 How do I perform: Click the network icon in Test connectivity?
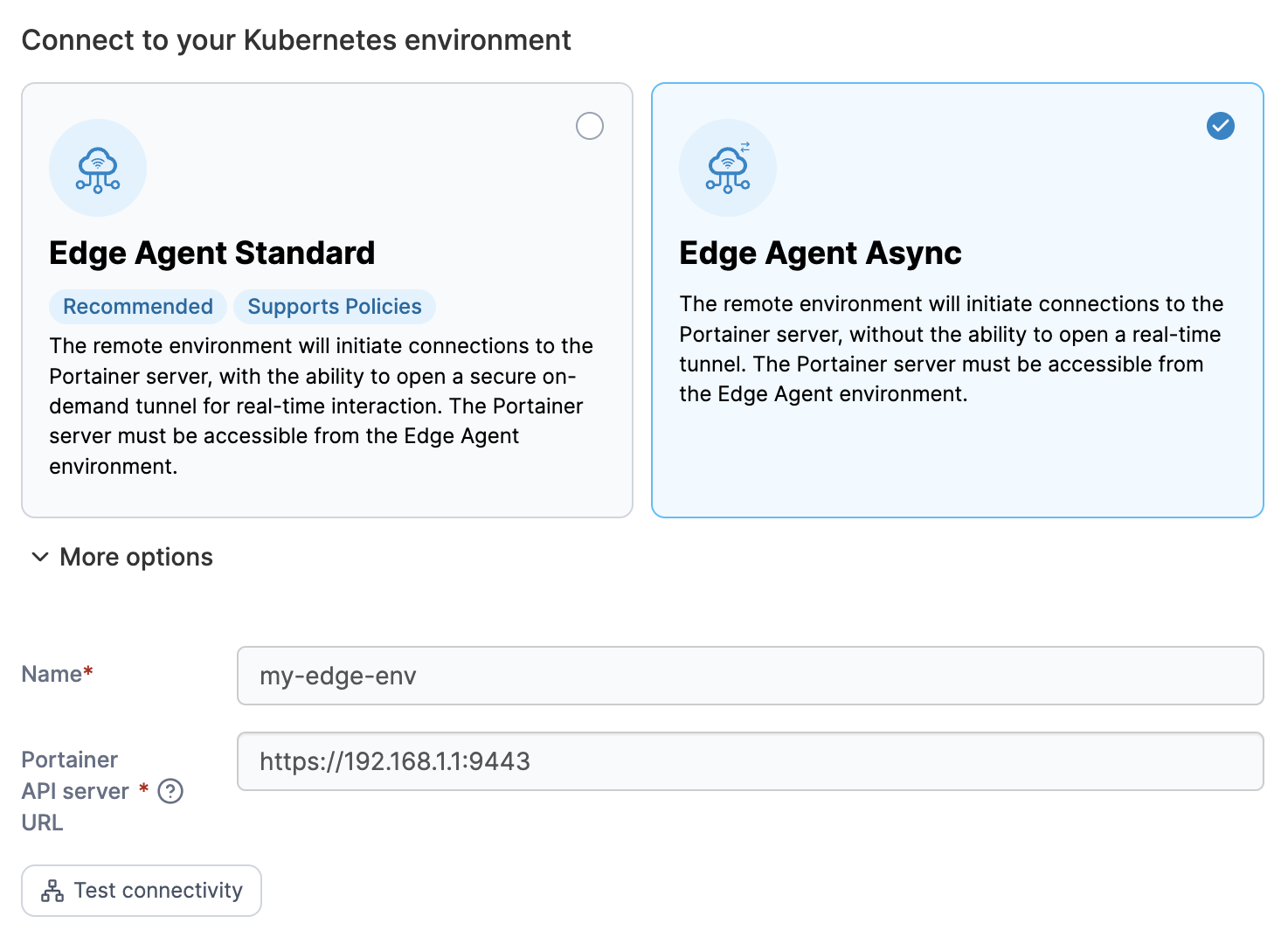(x=52, y=891)
